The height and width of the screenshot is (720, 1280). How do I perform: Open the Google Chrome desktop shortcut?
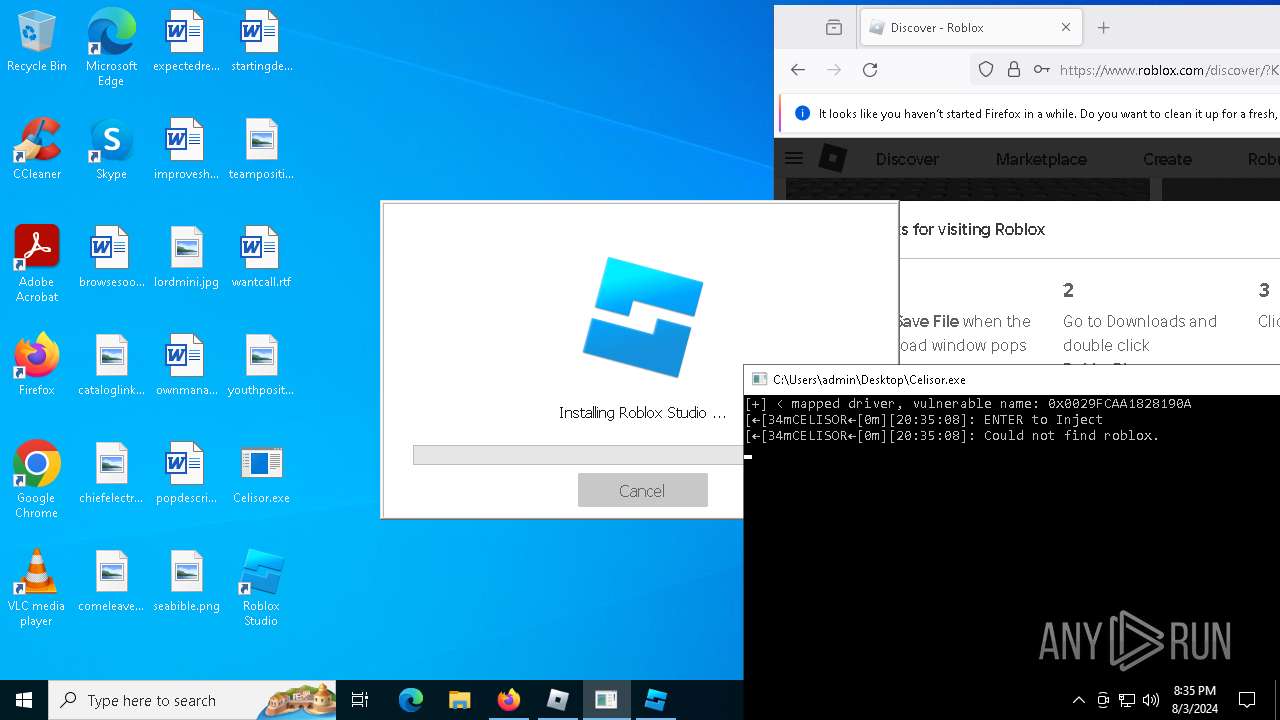pyautogui.click(x=37, y=480)
